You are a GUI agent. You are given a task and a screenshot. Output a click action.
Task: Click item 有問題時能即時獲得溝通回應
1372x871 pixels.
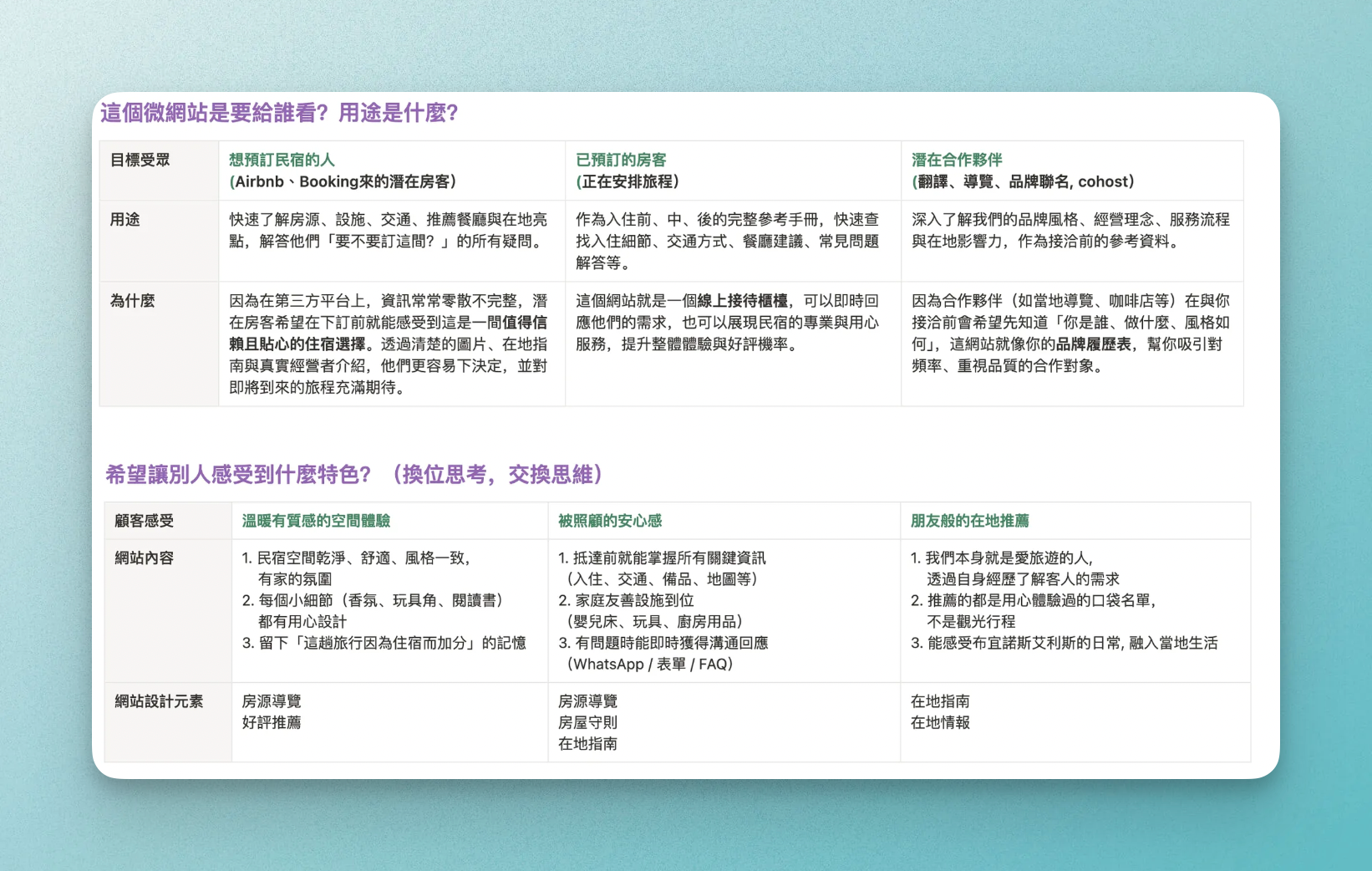tap(663, 643)
